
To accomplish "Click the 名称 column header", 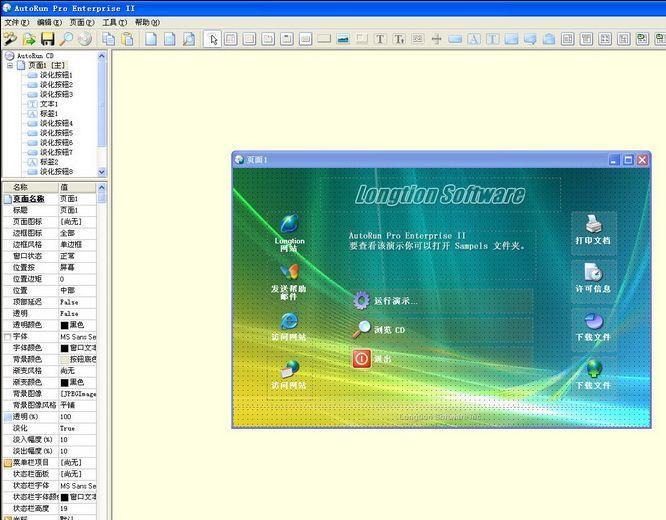I will (31, 187).
